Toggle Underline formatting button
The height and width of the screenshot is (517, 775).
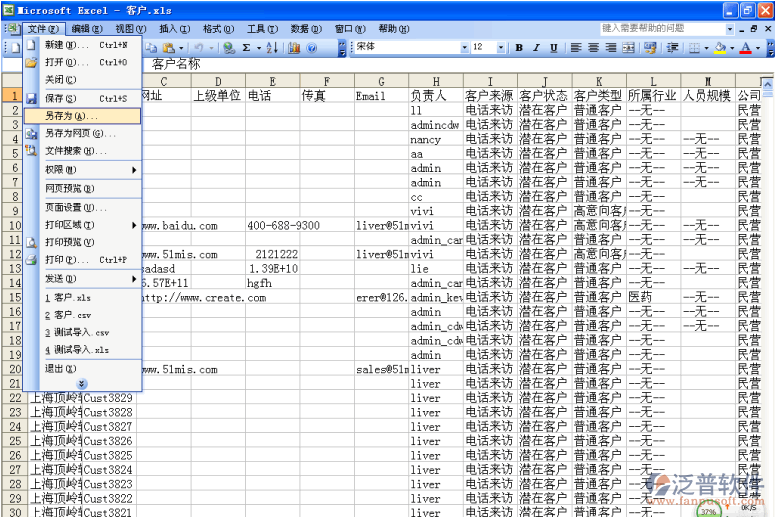pos(552,48)
